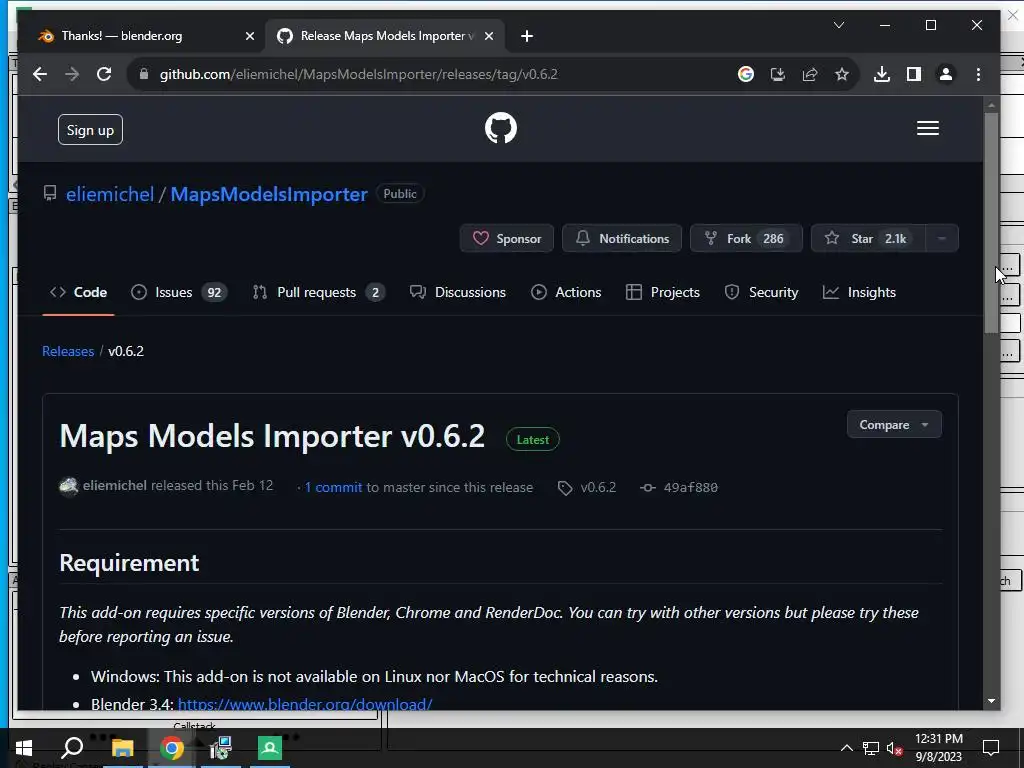This screenshot has width=1024, height=768.
Task: Click eliemichel avatar next to release author
Action: tap(69, 487)
